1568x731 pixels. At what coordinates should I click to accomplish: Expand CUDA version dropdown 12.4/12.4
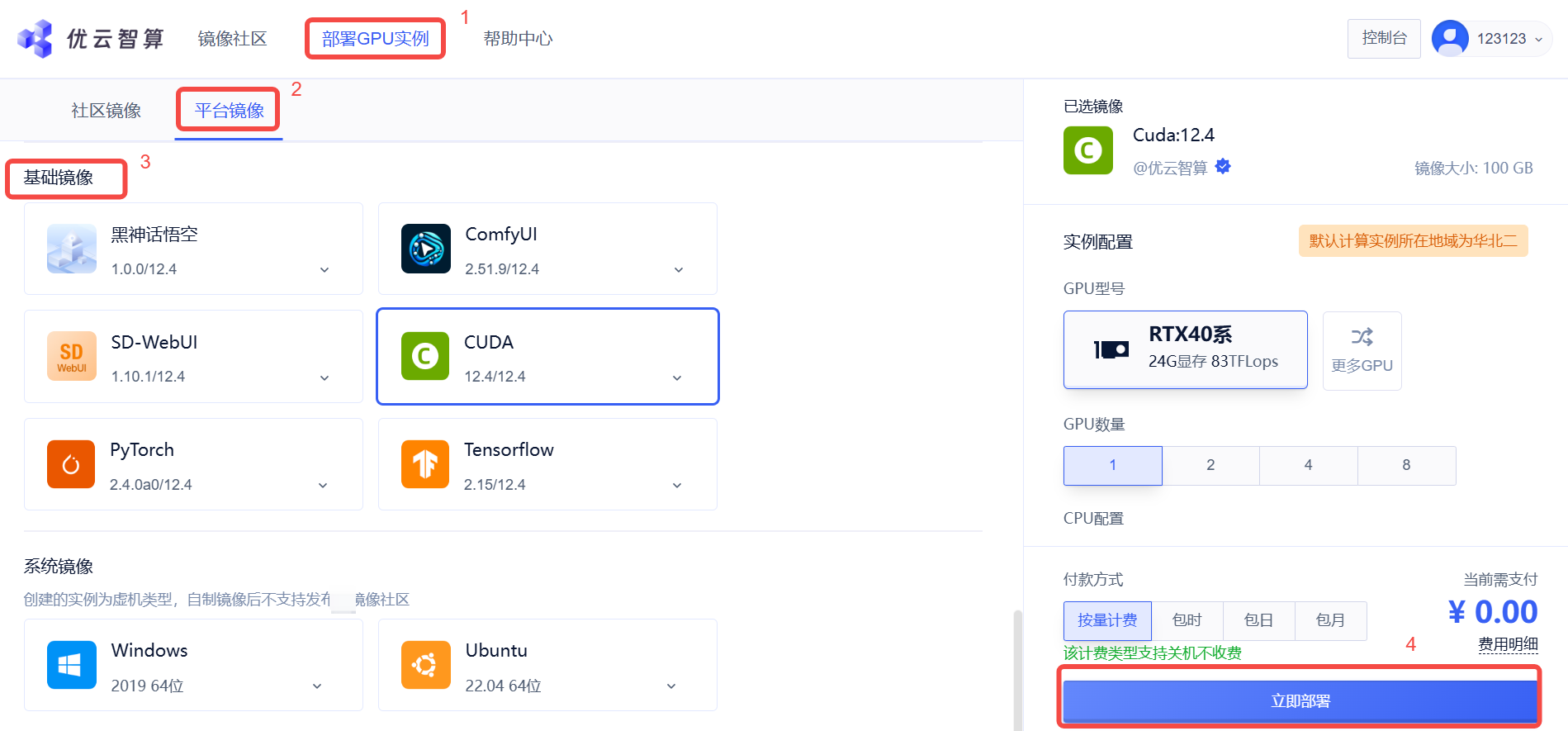click(x=677, y=377)
